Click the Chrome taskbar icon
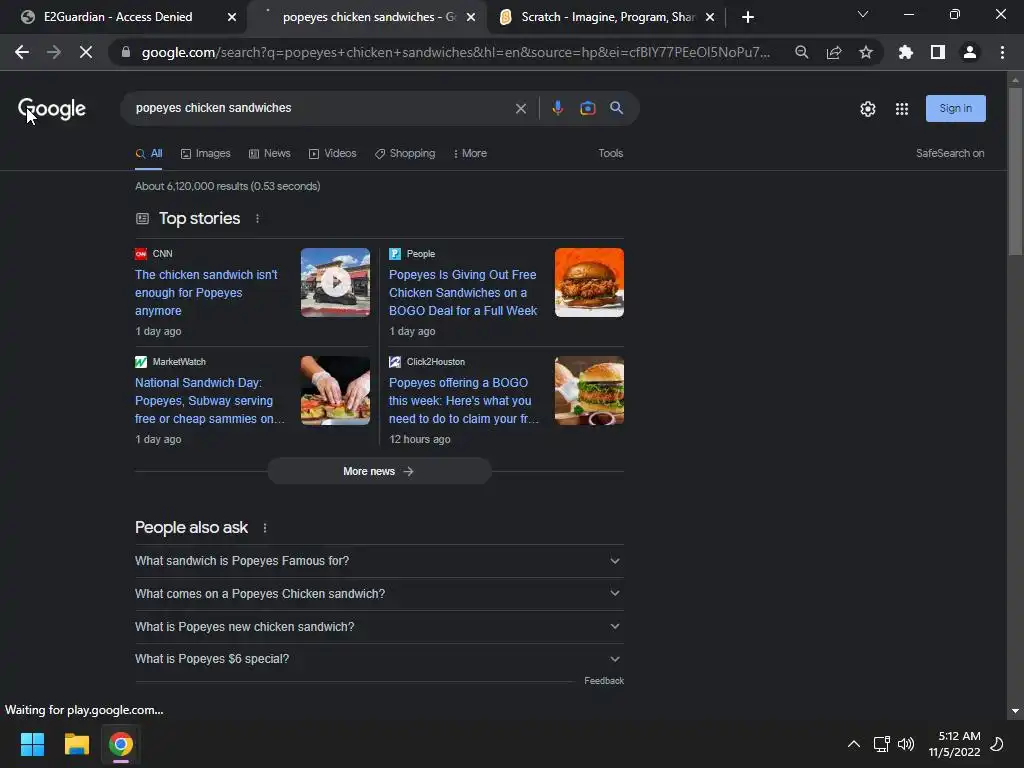Screen dimensions: 1024x768 (121, 744)
